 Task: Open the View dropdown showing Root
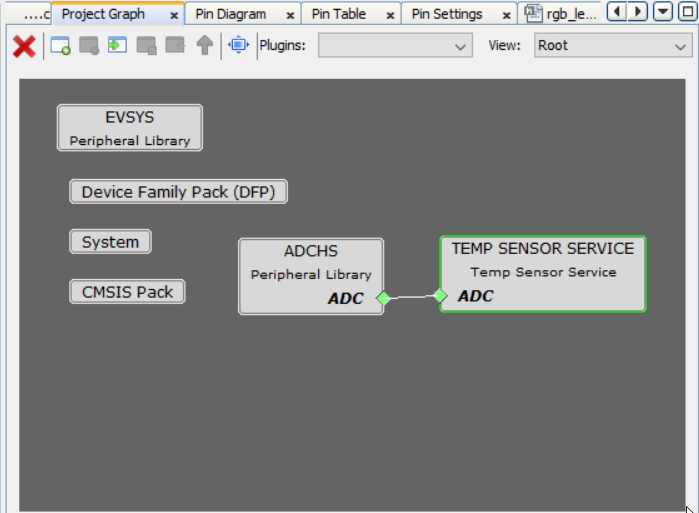click(x=611, y=46)
